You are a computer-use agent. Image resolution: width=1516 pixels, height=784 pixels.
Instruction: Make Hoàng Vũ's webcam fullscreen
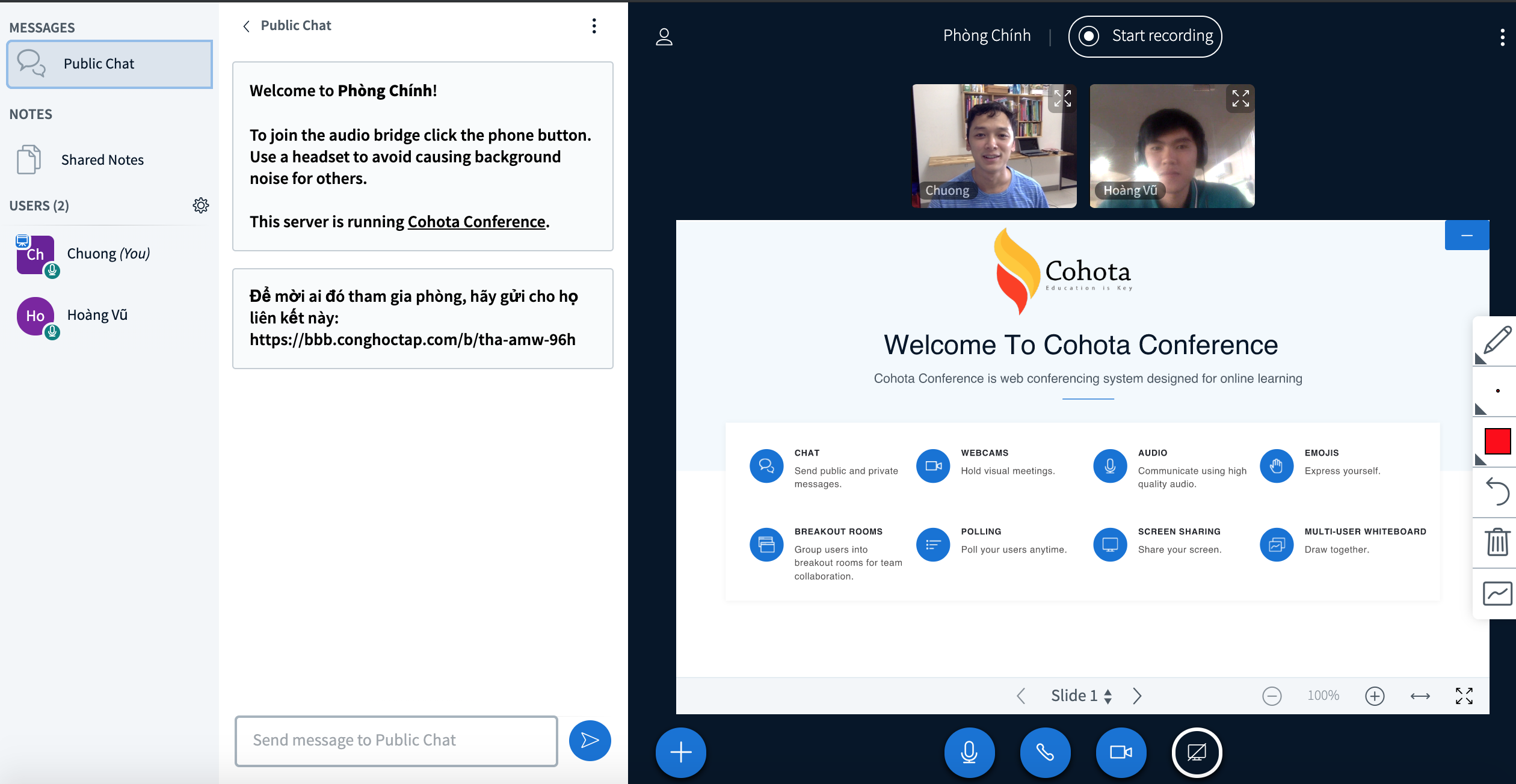point(1240,98)
